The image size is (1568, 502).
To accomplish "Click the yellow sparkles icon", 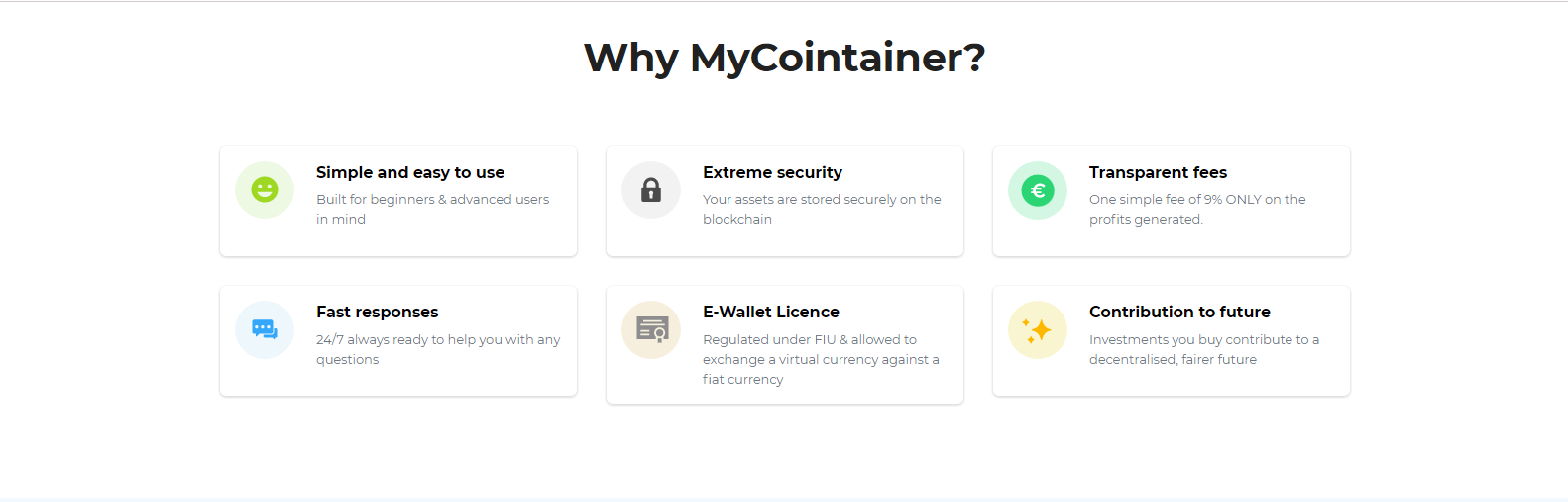I will click(1038, 329).
